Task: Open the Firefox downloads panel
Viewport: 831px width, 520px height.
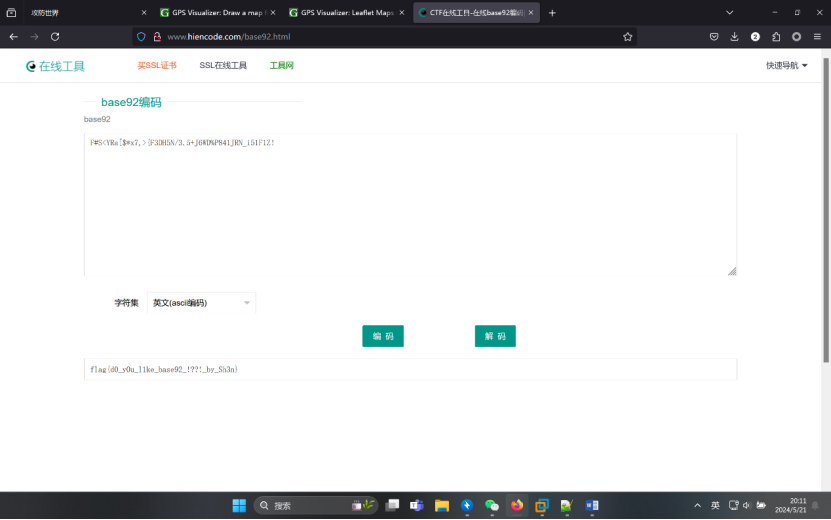Action: (734, 36)
